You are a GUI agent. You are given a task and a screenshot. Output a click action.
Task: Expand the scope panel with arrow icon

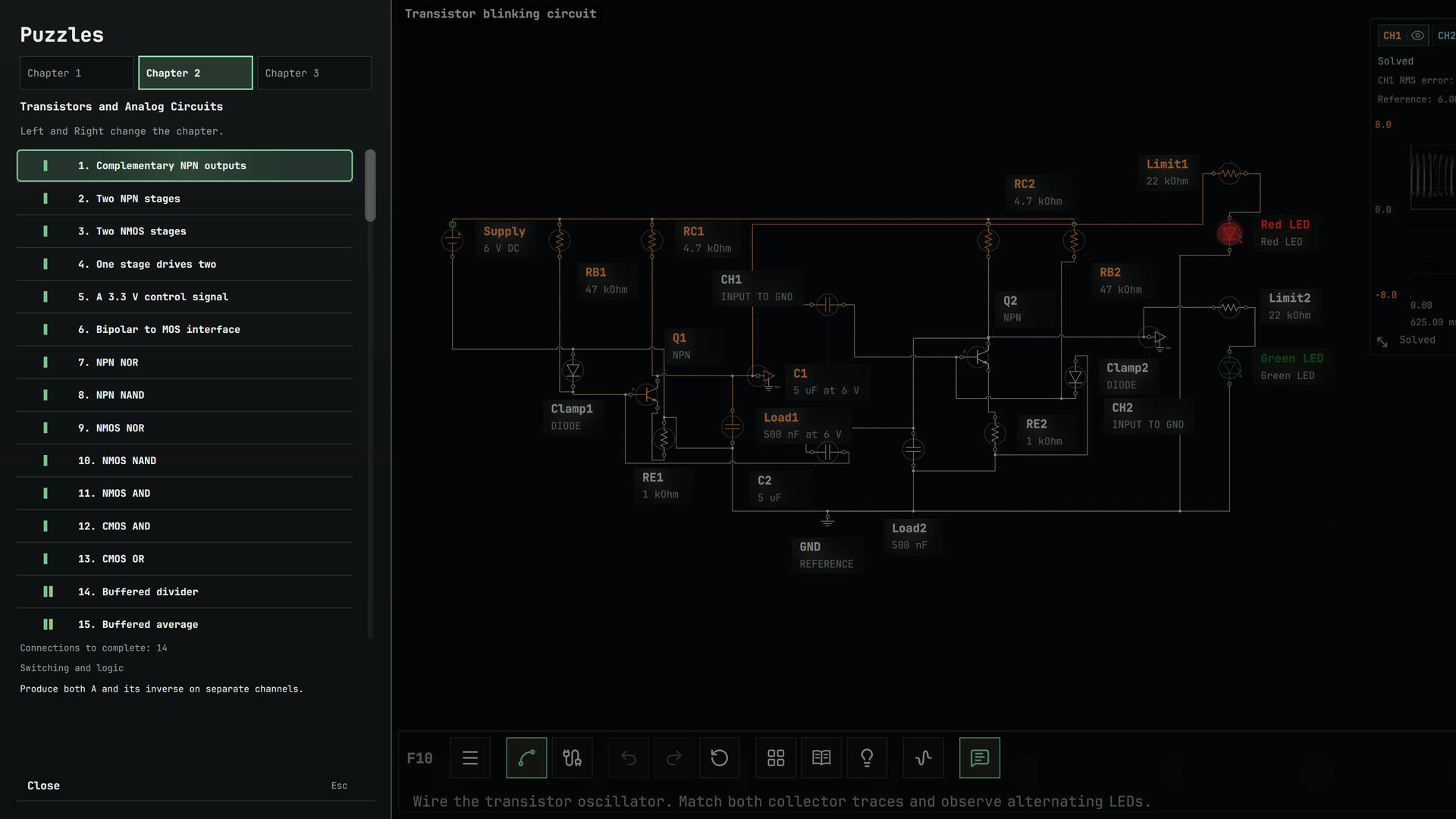tap(1382, 342)
